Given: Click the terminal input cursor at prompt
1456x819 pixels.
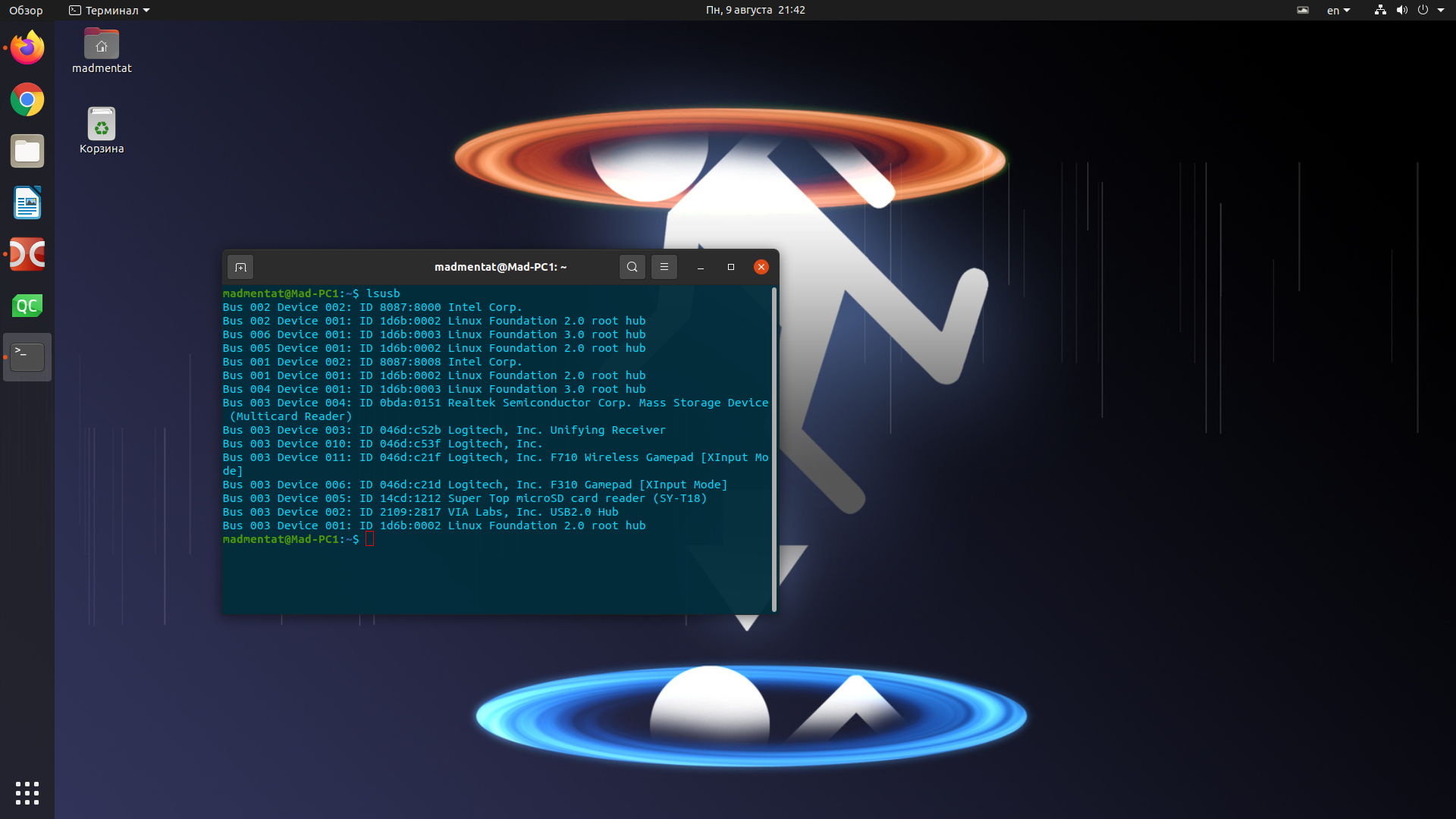Looking at the screenshot, I should pos(370,539).
